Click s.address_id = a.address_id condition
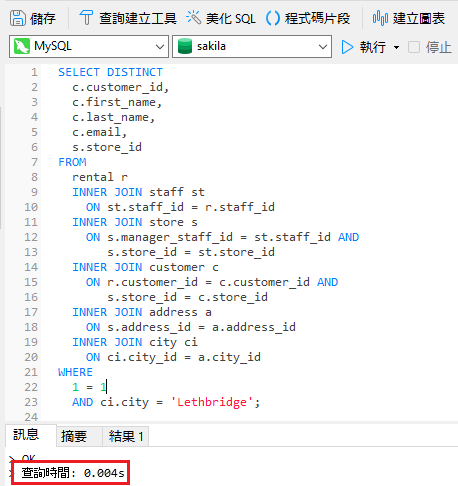 coord(201,327)
